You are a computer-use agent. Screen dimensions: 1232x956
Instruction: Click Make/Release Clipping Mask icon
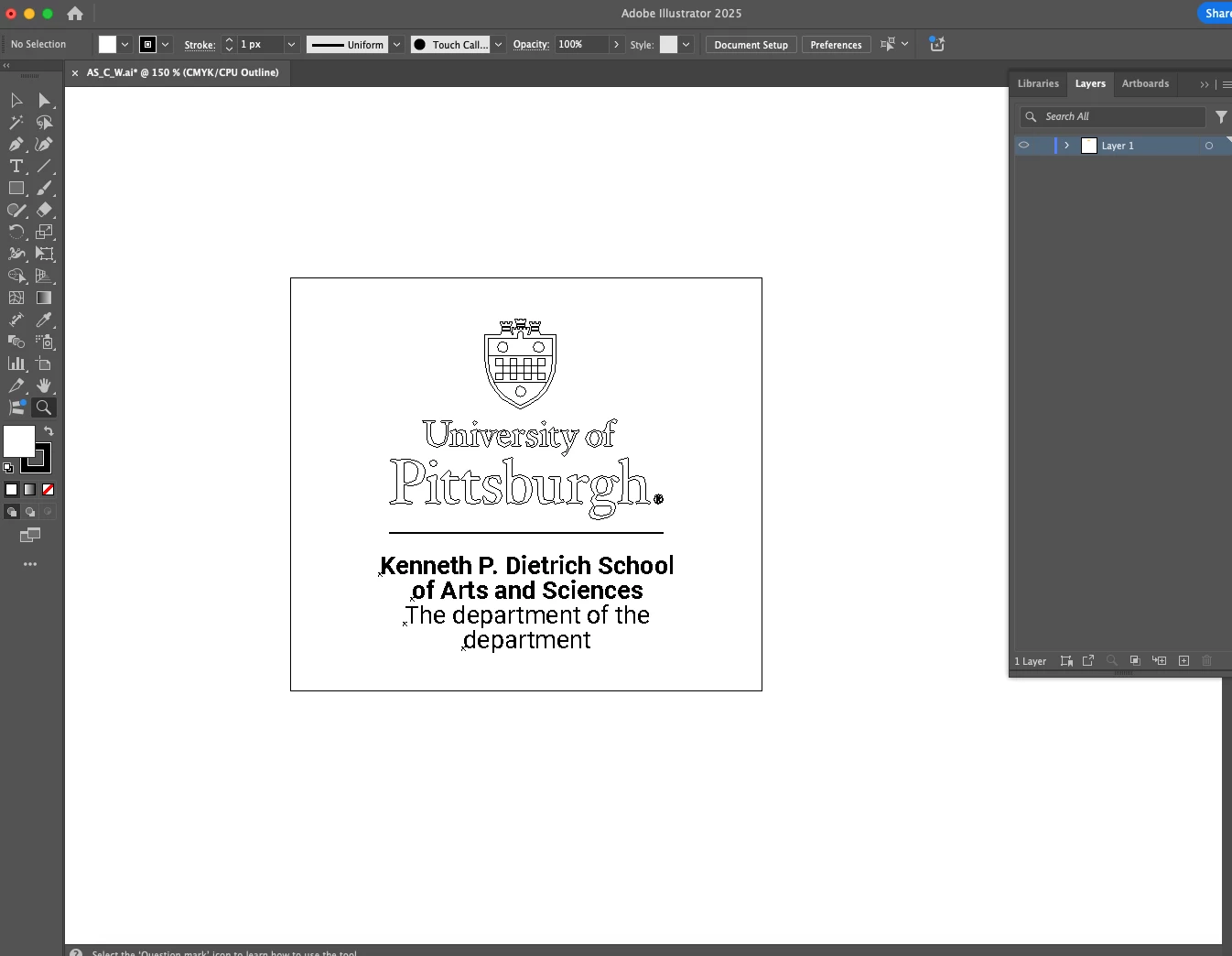(1135, 661)
